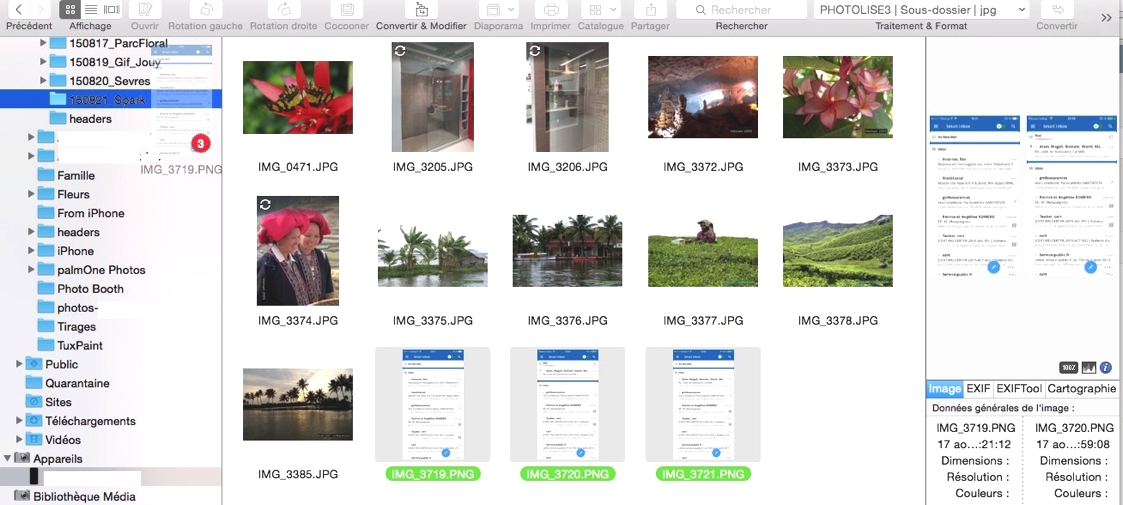Screen dimensions: 1123x505
Task: Click the blue info icon in preview
Action: click(1105, 367)
